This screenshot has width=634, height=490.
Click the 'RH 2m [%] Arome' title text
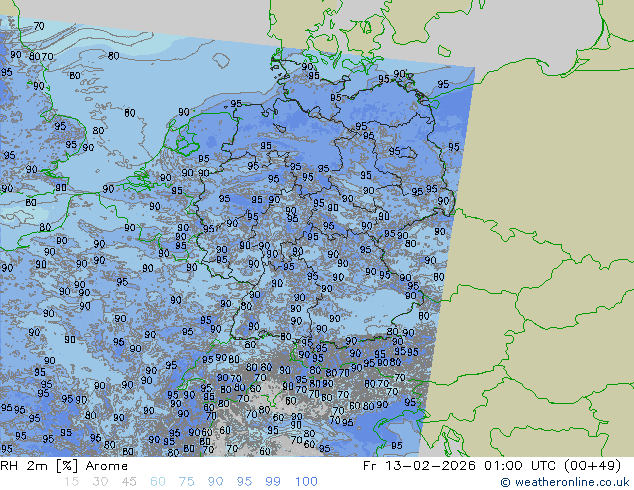tap(64, 466)
